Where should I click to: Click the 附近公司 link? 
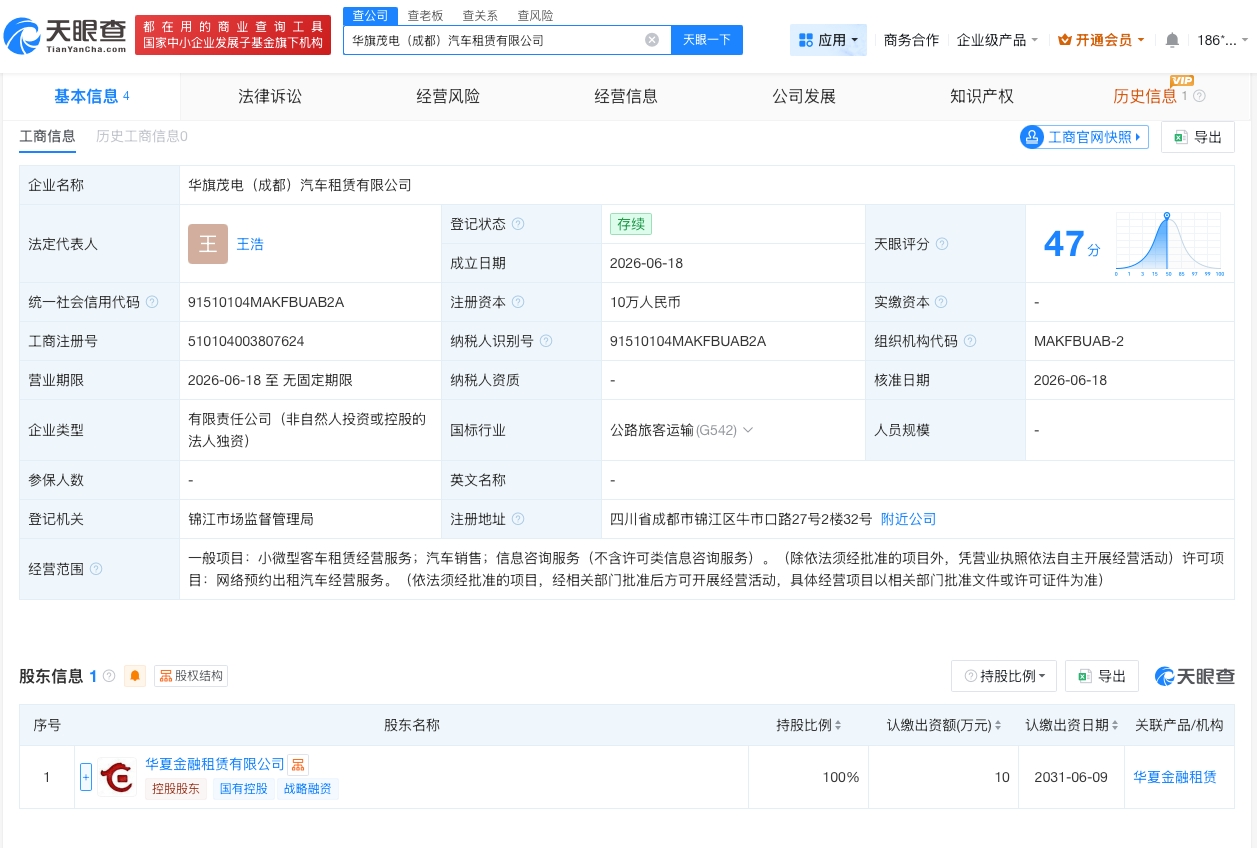click(x=908, y=519)
